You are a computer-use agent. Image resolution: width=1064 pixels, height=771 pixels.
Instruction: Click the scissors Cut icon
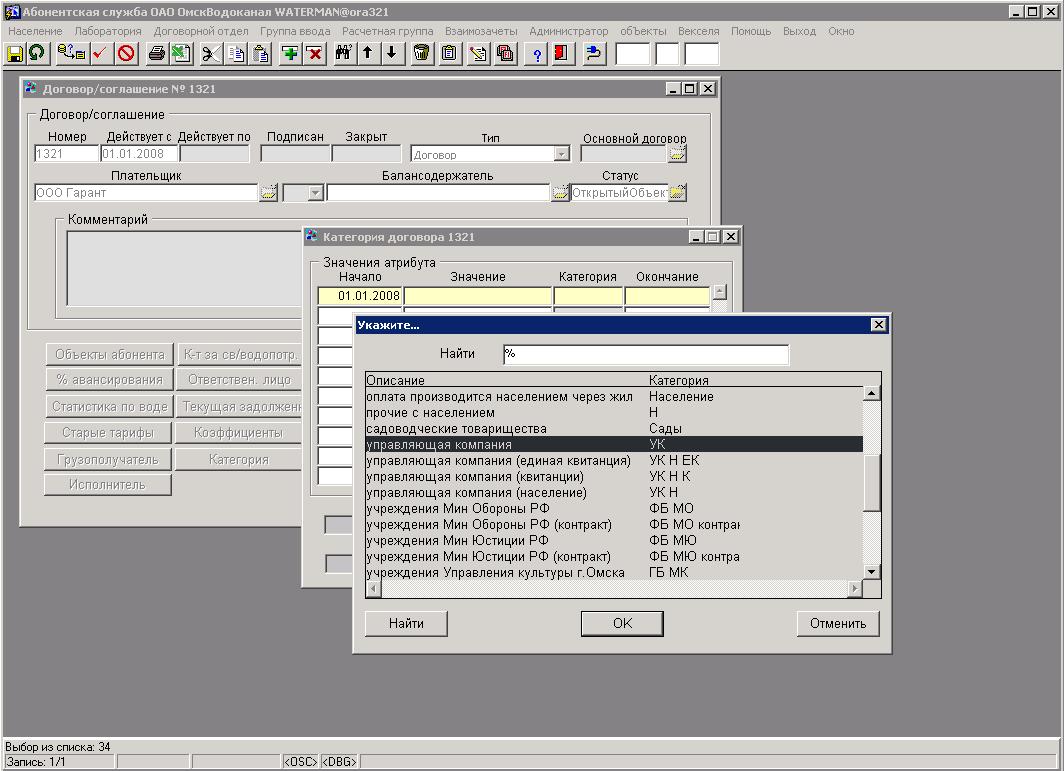(x=210, y=54)
